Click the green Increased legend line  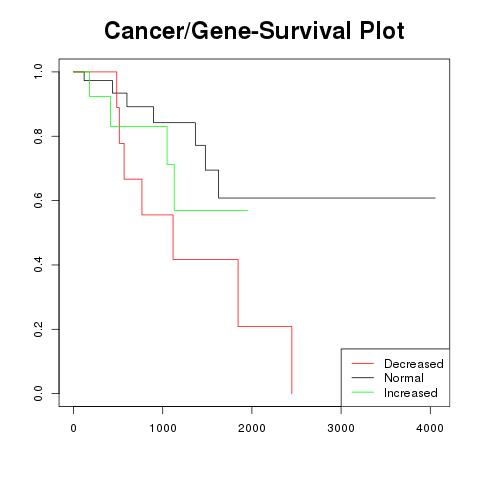tap(363, 392)
